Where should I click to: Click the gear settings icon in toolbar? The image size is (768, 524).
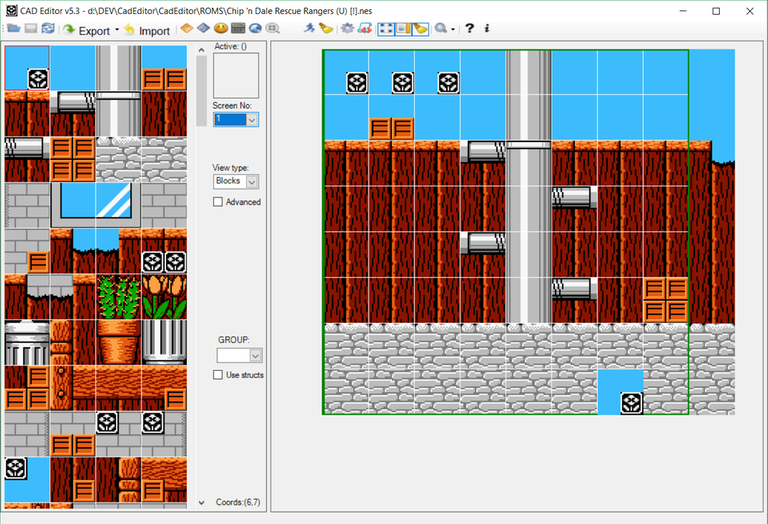pos(347,30)
